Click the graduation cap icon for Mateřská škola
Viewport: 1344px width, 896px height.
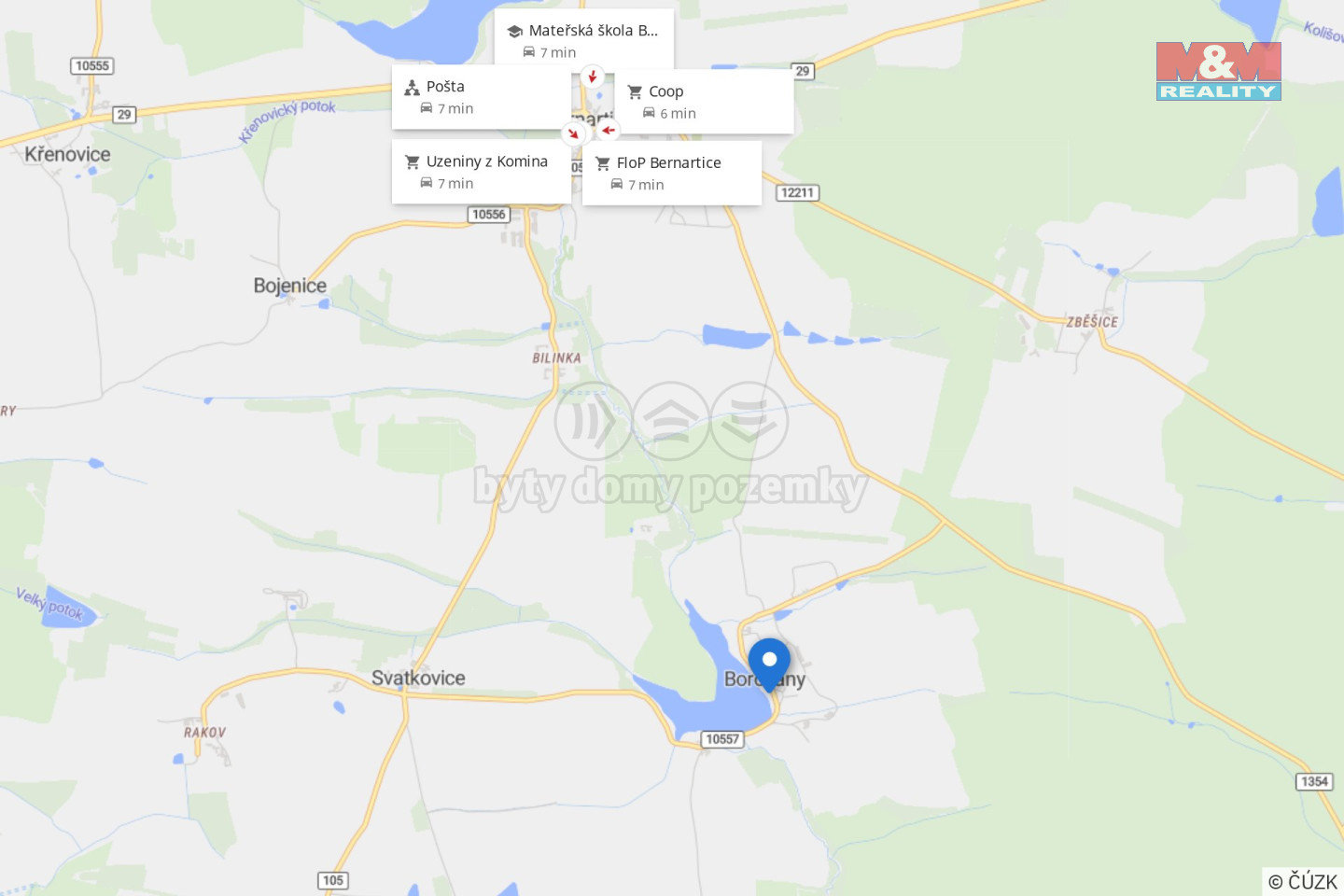pos(514,31)
